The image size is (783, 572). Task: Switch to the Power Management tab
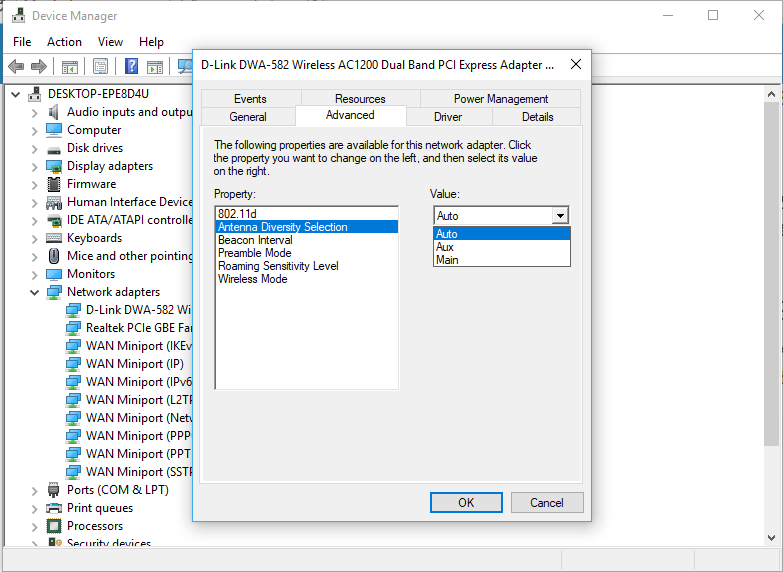coord(501,98)
